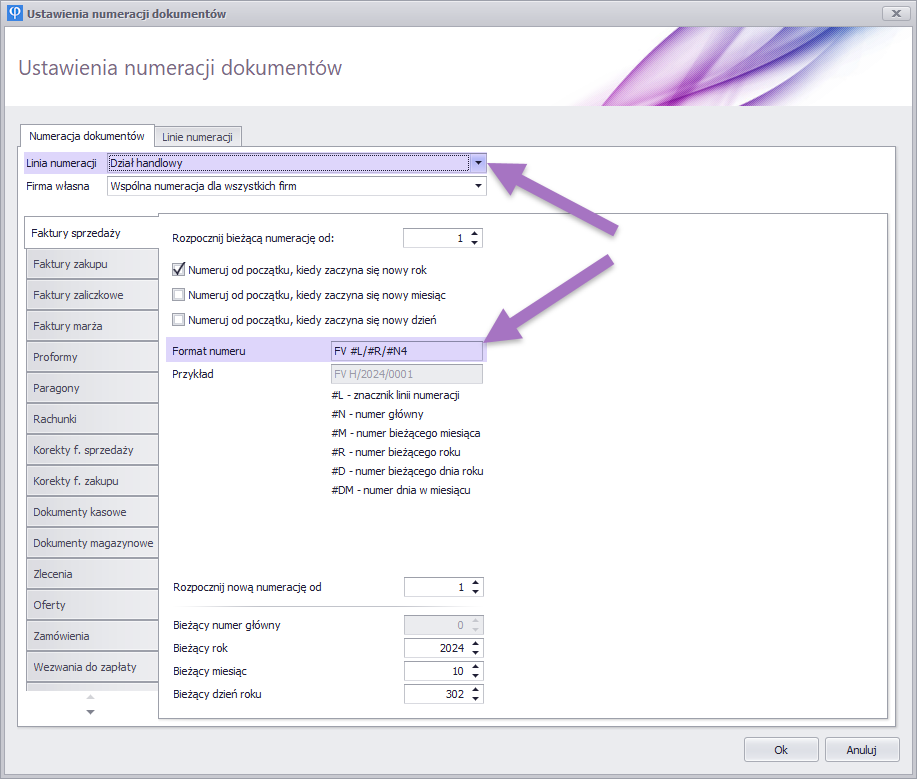
Task: Click the Format numeru input field
Action: [x=406, y=351]
